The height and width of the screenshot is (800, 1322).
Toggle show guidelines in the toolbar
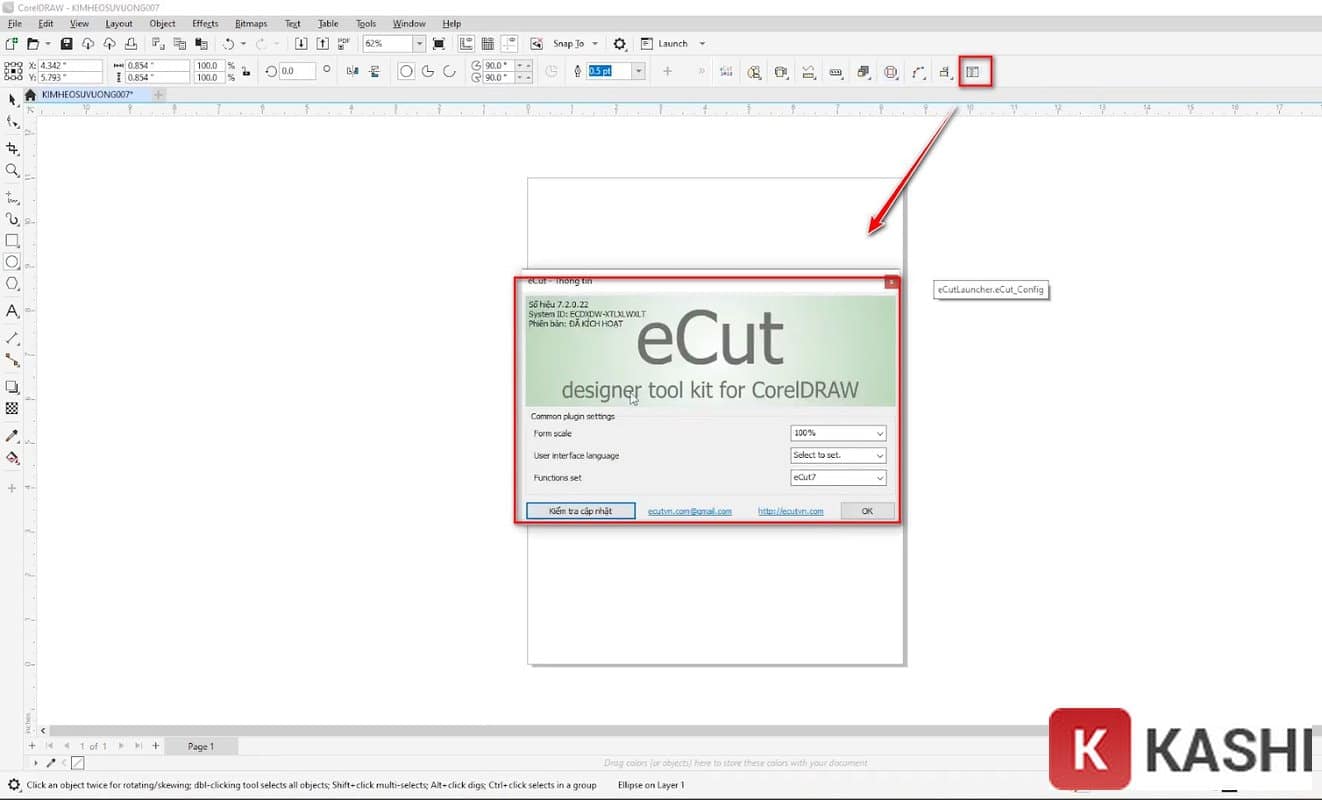coord(509,44)
